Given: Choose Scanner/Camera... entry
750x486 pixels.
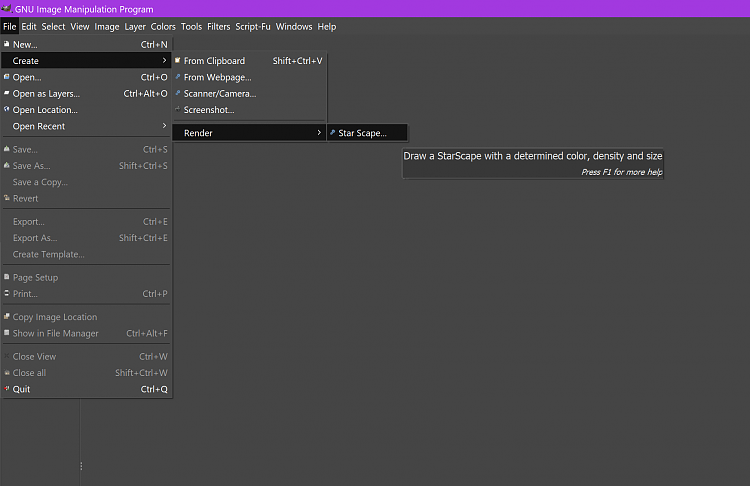Looking at the screenshot, I should tap(249, 93).
